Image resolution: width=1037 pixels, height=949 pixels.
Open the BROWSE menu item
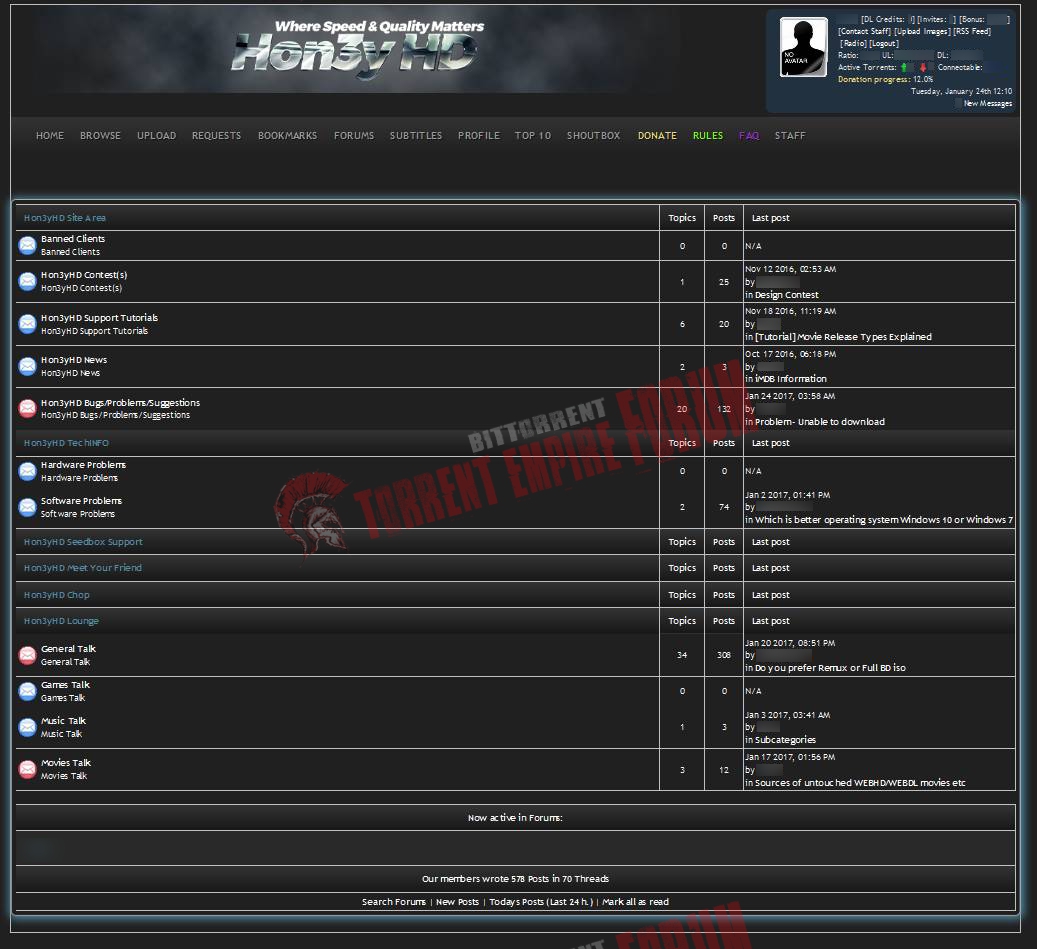tap(101, 136)
